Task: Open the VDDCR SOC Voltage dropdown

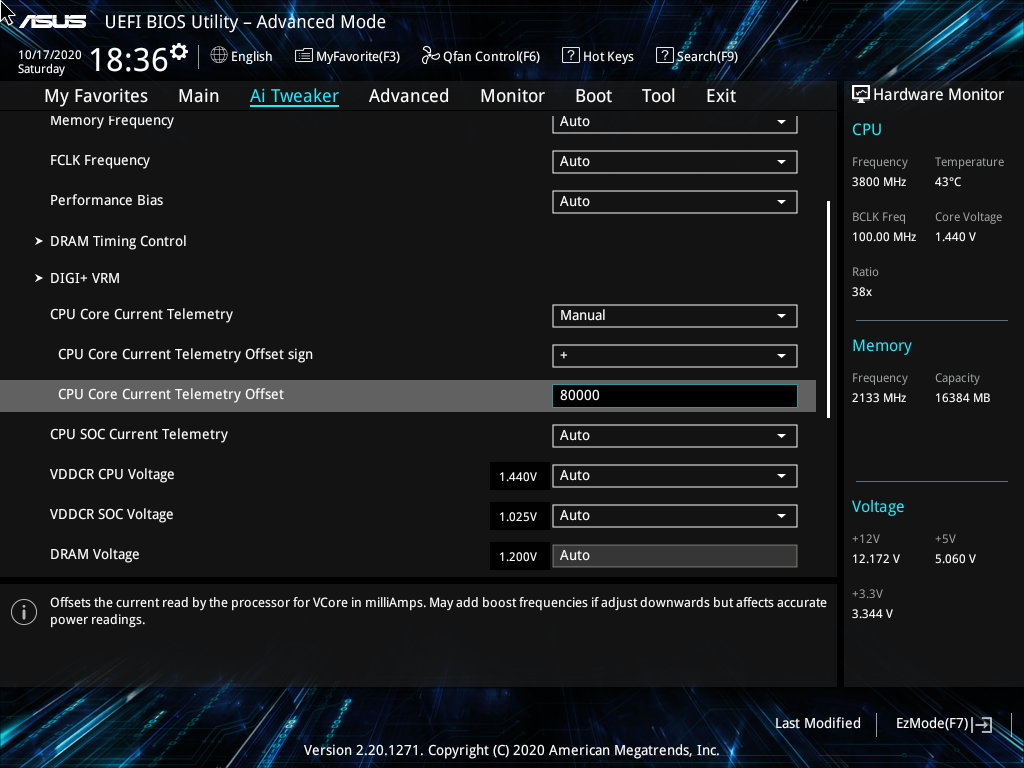Action: click(675, 515)
